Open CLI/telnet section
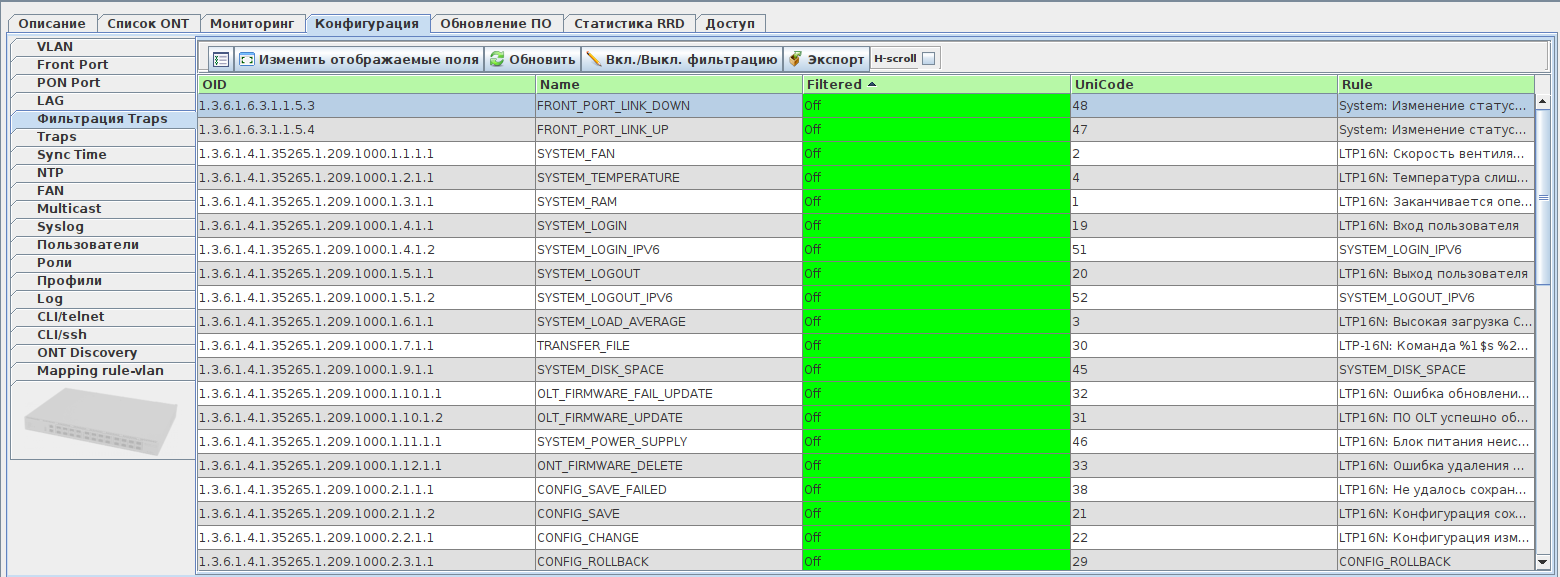Screen dimensions: 1560x577 (x=102, y=317)
